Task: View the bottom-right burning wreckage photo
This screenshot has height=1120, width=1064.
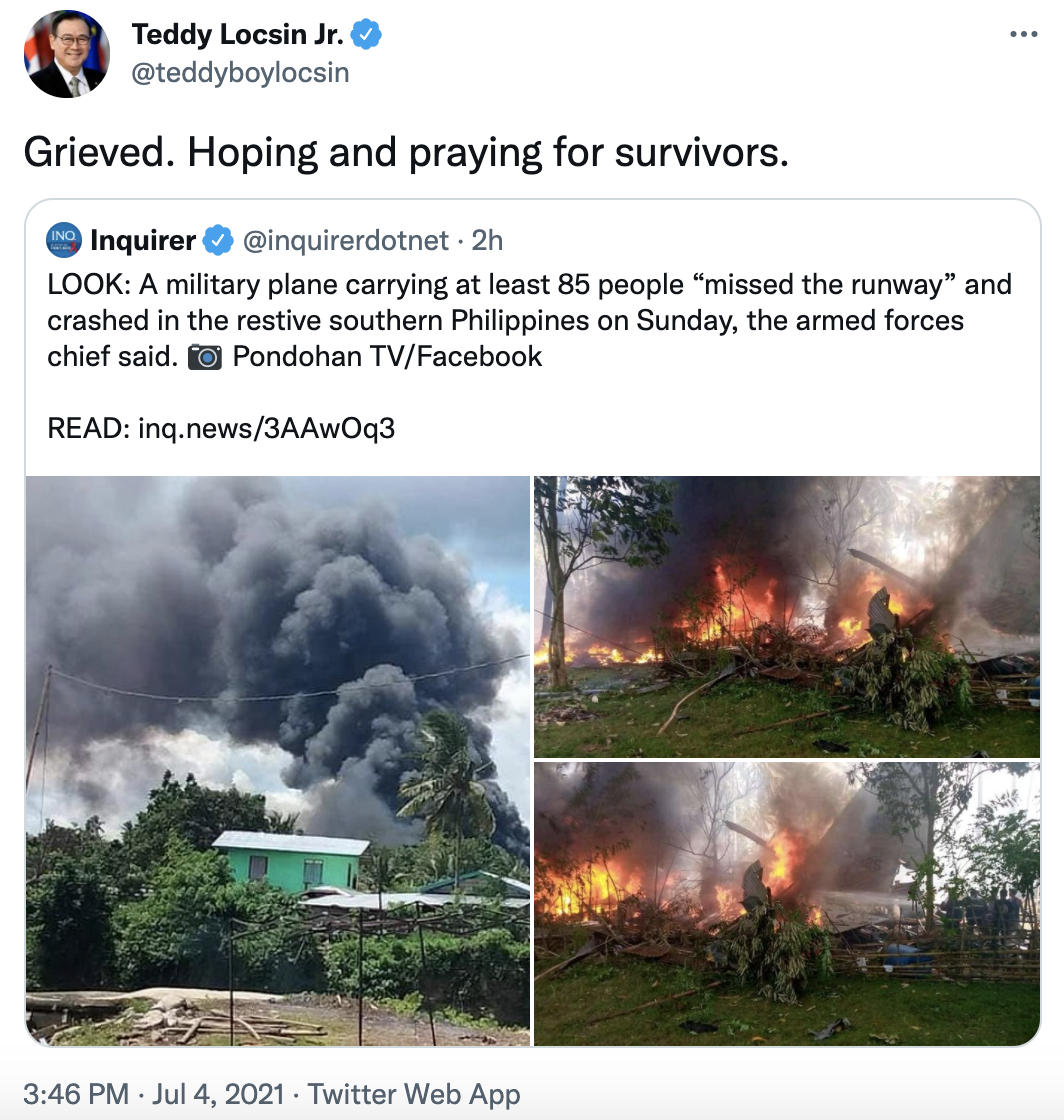Action: tap(787, 904)
